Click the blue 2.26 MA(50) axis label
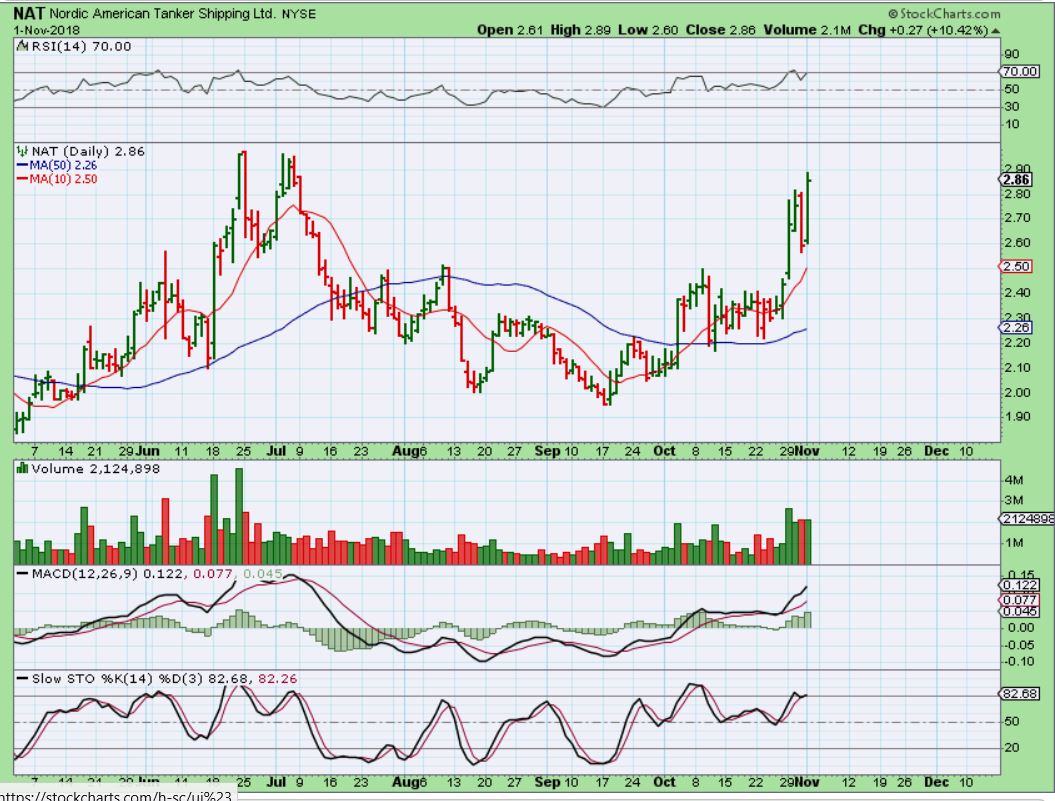1055x801 pixels. pyautogui.click(x=1015, y=327)
